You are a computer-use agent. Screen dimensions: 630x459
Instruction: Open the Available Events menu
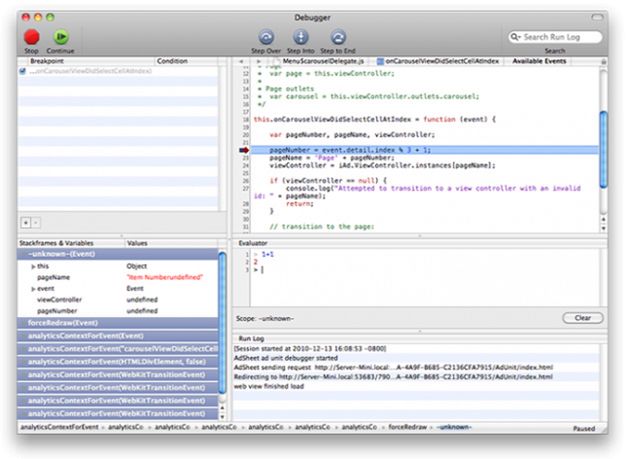(539, 61)
